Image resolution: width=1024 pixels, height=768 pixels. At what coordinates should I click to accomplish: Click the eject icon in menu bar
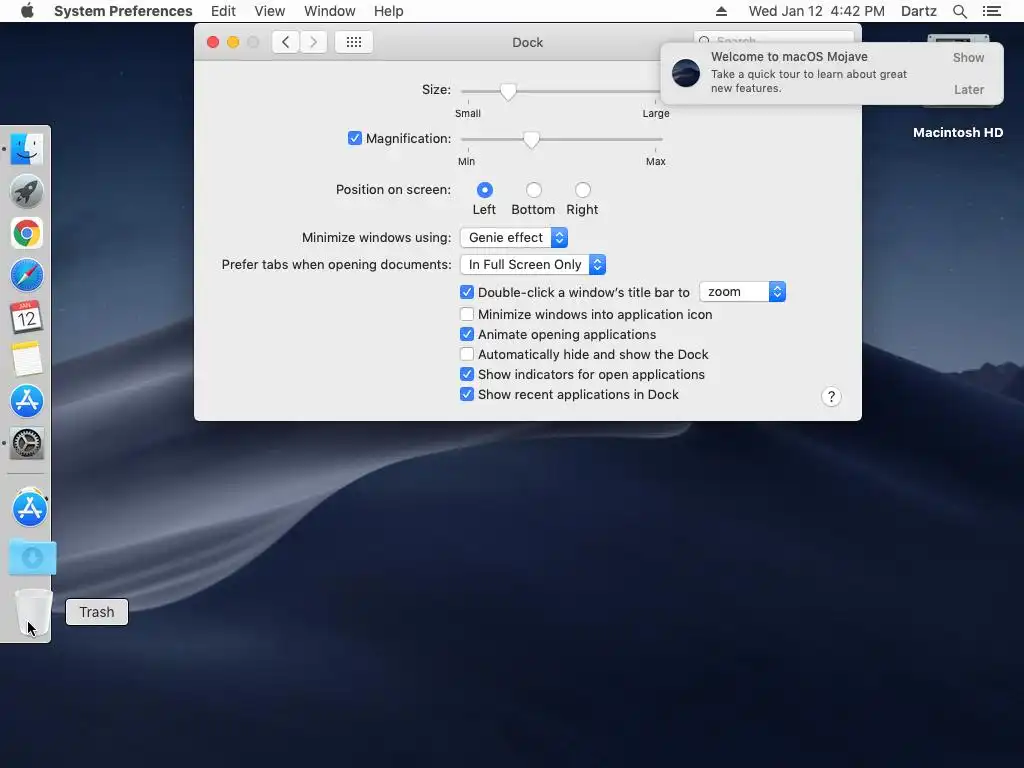[721, 11]
